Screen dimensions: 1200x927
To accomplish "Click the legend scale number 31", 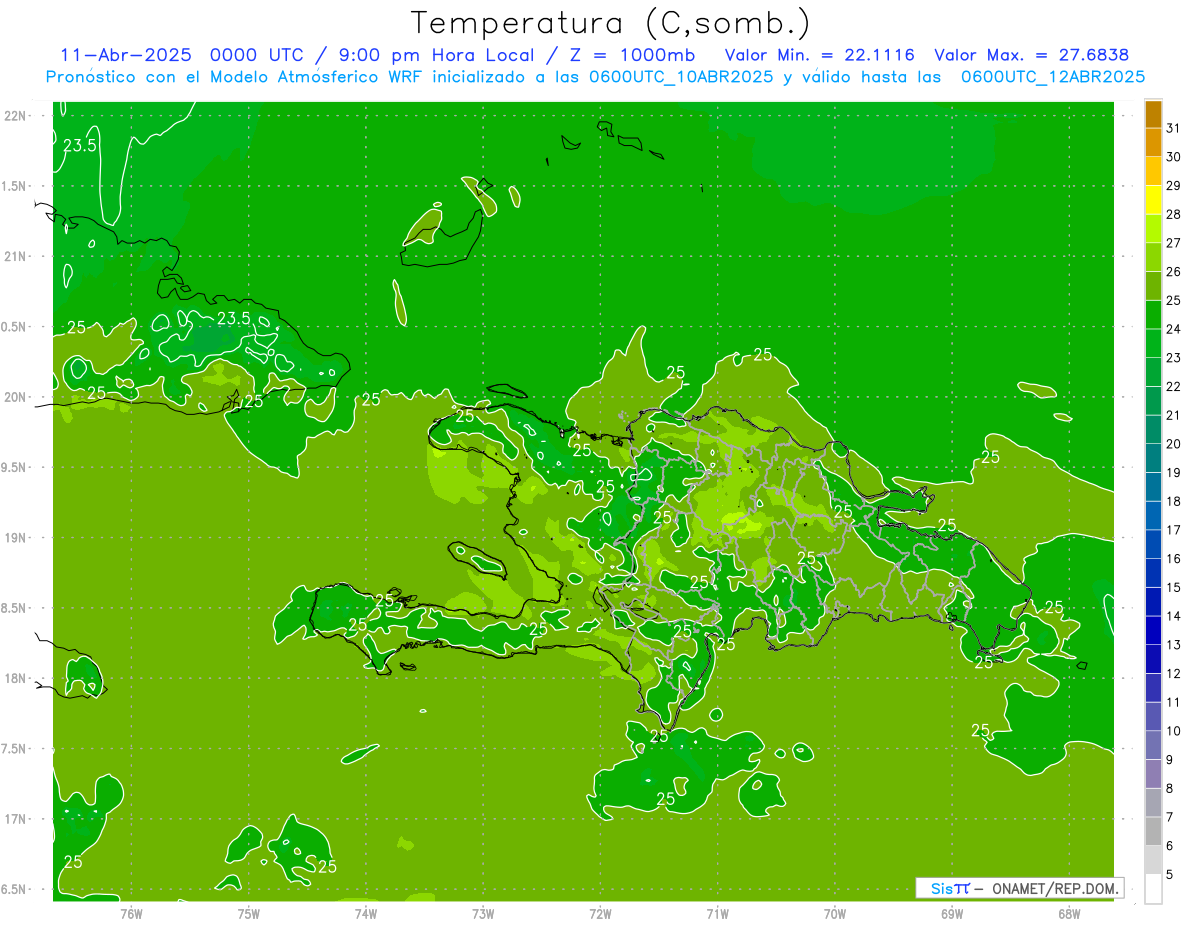I will [x=1174, y=128].
